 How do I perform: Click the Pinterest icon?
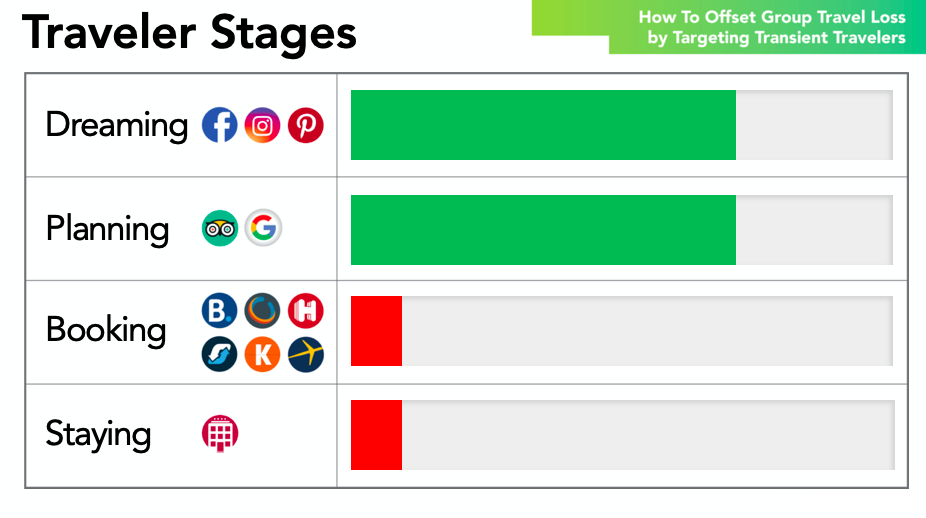(305, 125)
